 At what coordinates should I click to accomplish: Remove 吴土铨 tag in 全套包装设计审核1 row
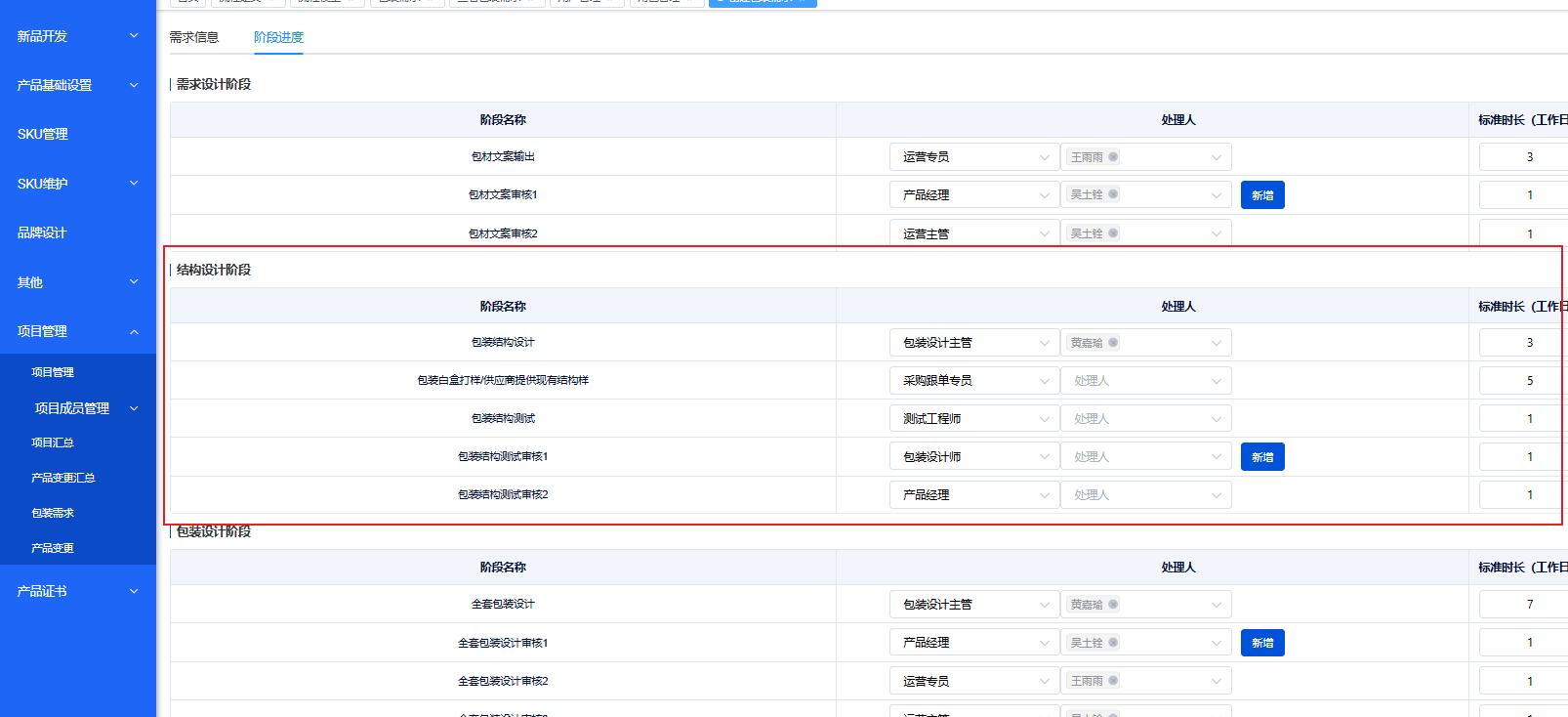point(1113,643)
